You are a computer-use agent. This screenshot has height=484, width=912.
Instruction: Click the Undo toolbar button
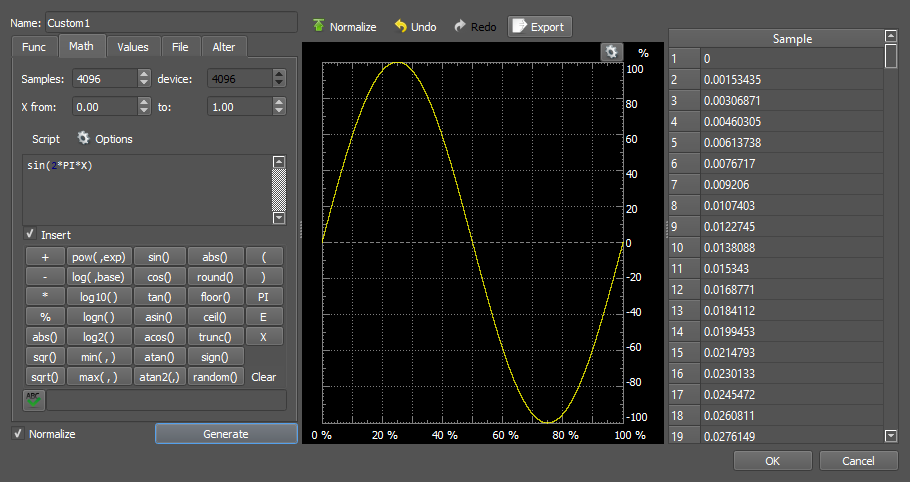pyautogui.click(x=415, y=27)
